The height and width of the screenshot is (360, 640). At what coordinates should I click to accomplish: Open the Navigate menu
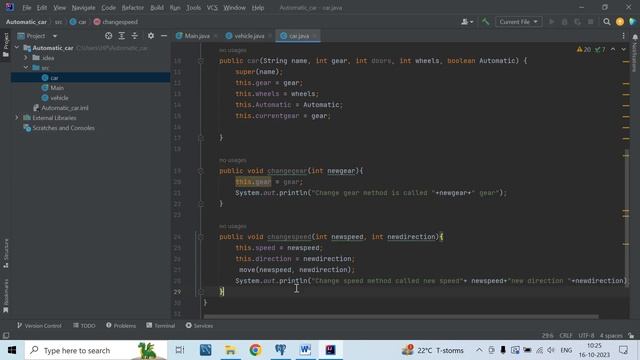click(83, 8)
